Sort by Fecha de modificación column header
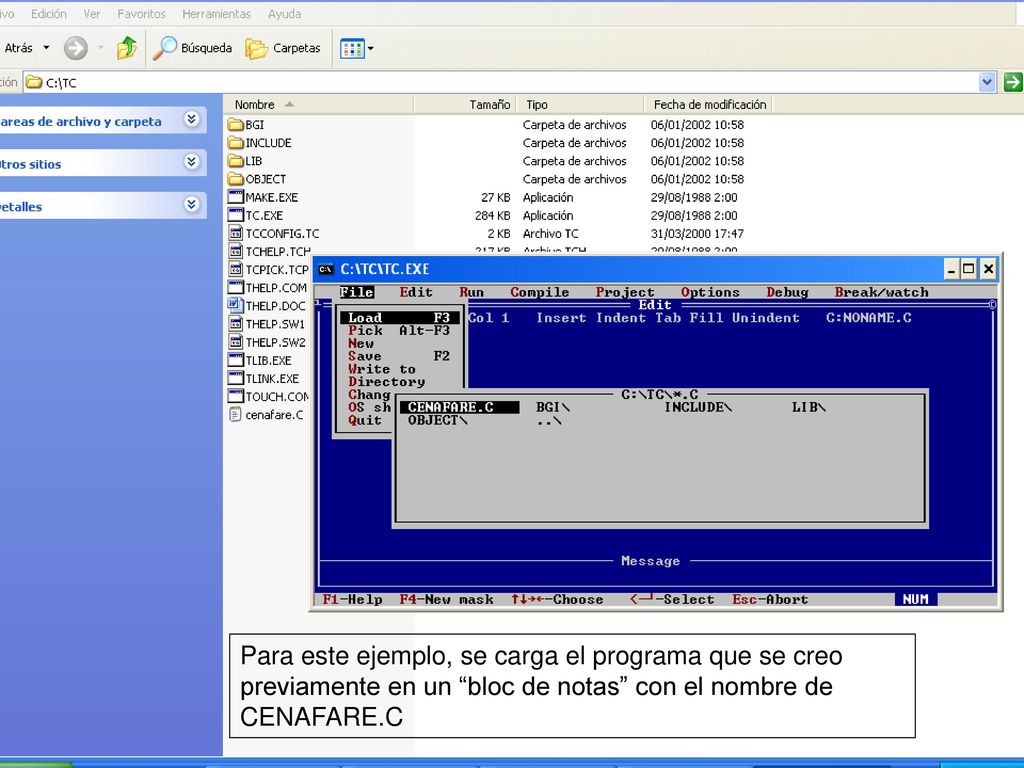 709,104
